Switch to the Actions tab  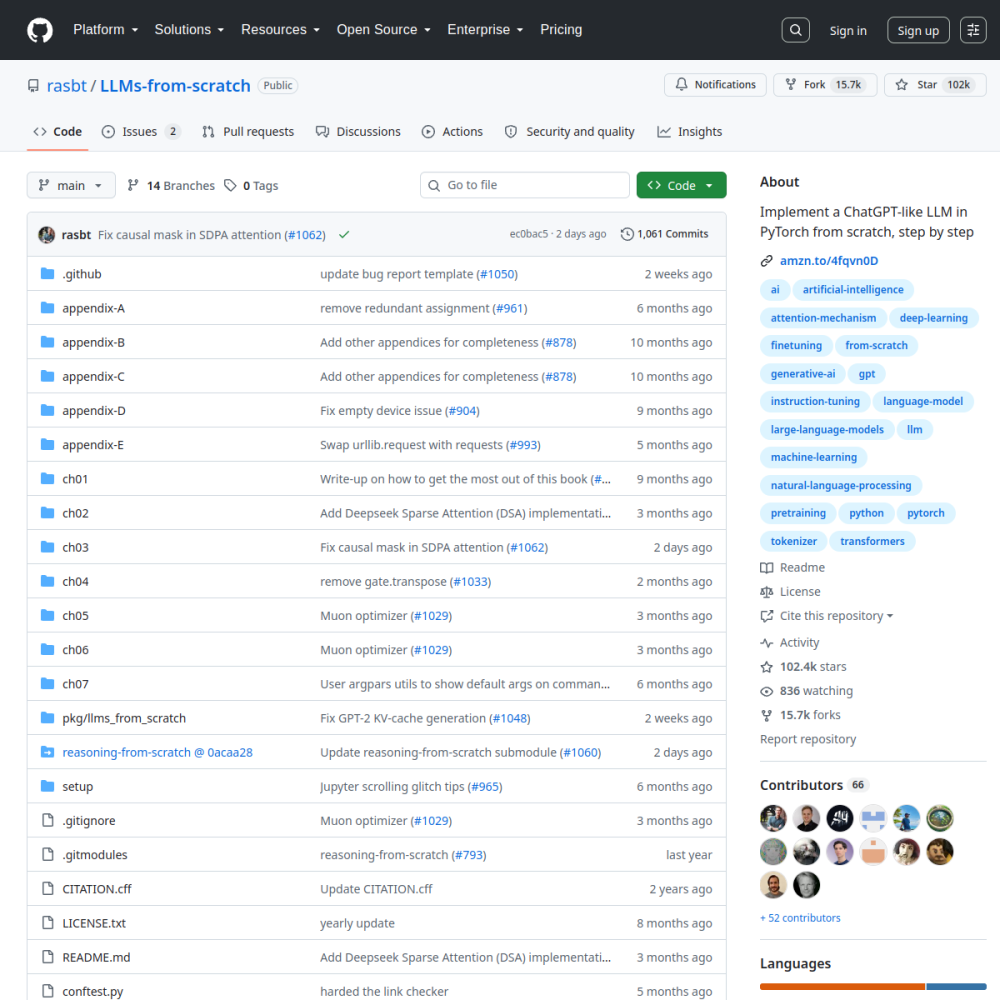coord(452,132)
